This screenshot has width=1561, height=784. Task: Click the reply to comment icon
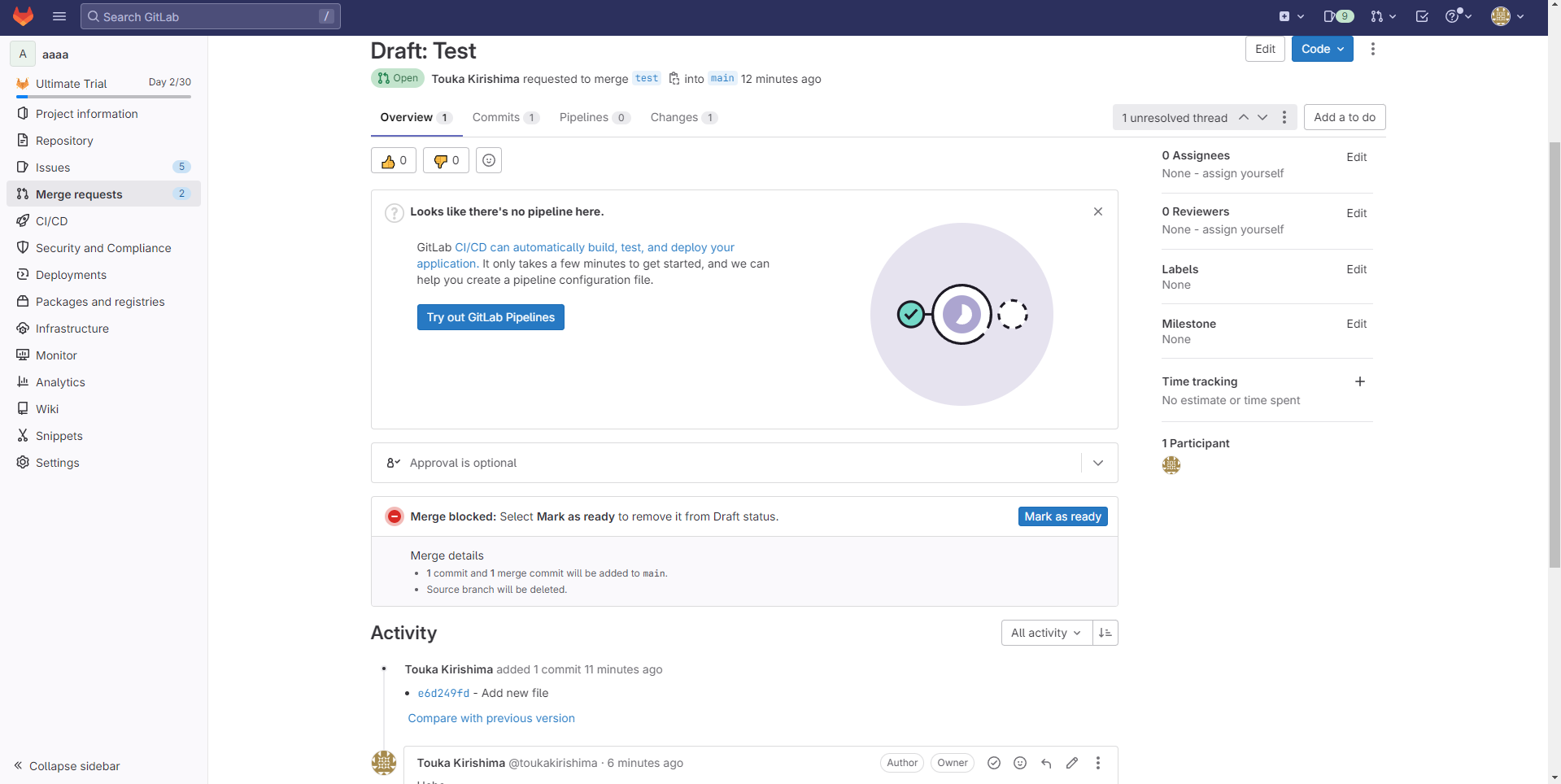tap(1046, 763)
